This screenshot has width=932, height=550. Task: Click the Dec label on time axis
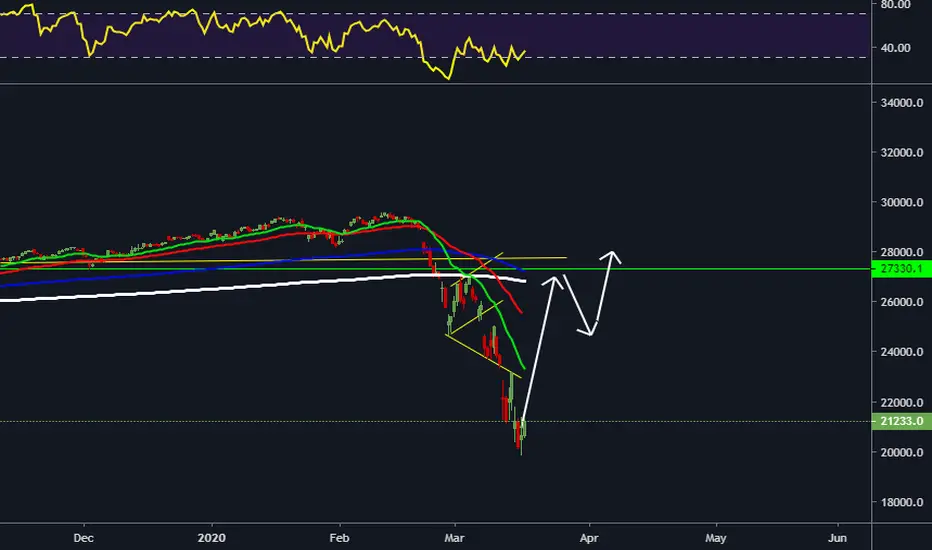coord(83,538)
